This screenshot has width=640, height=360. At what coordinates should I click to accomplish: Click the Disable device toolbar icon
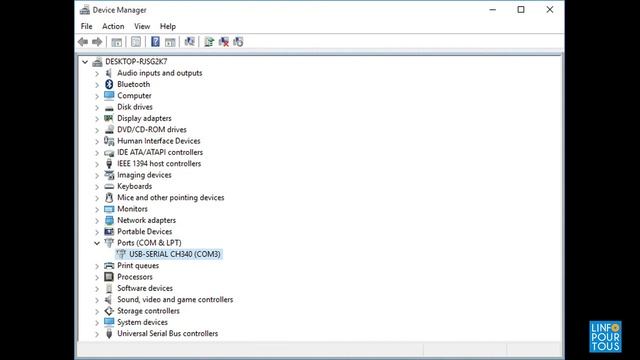point(238,42)
